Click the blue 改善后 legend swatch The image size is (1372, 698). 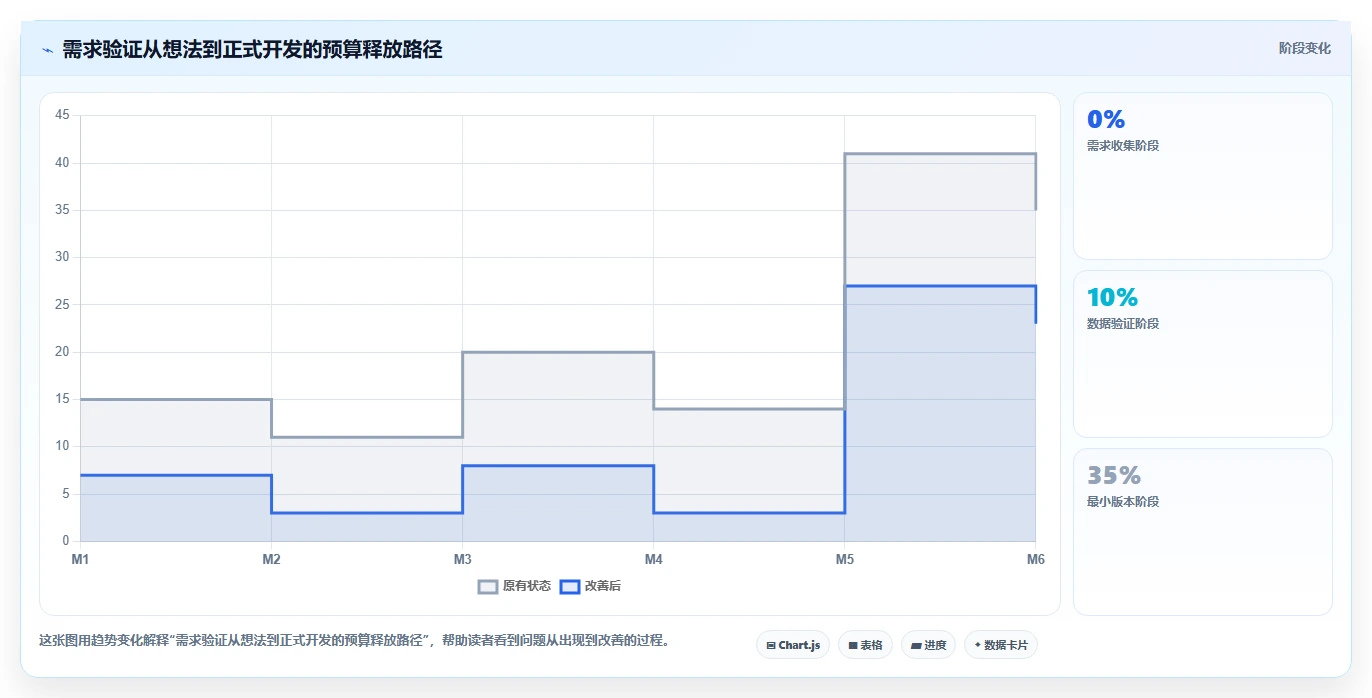(x=569, y=586)
